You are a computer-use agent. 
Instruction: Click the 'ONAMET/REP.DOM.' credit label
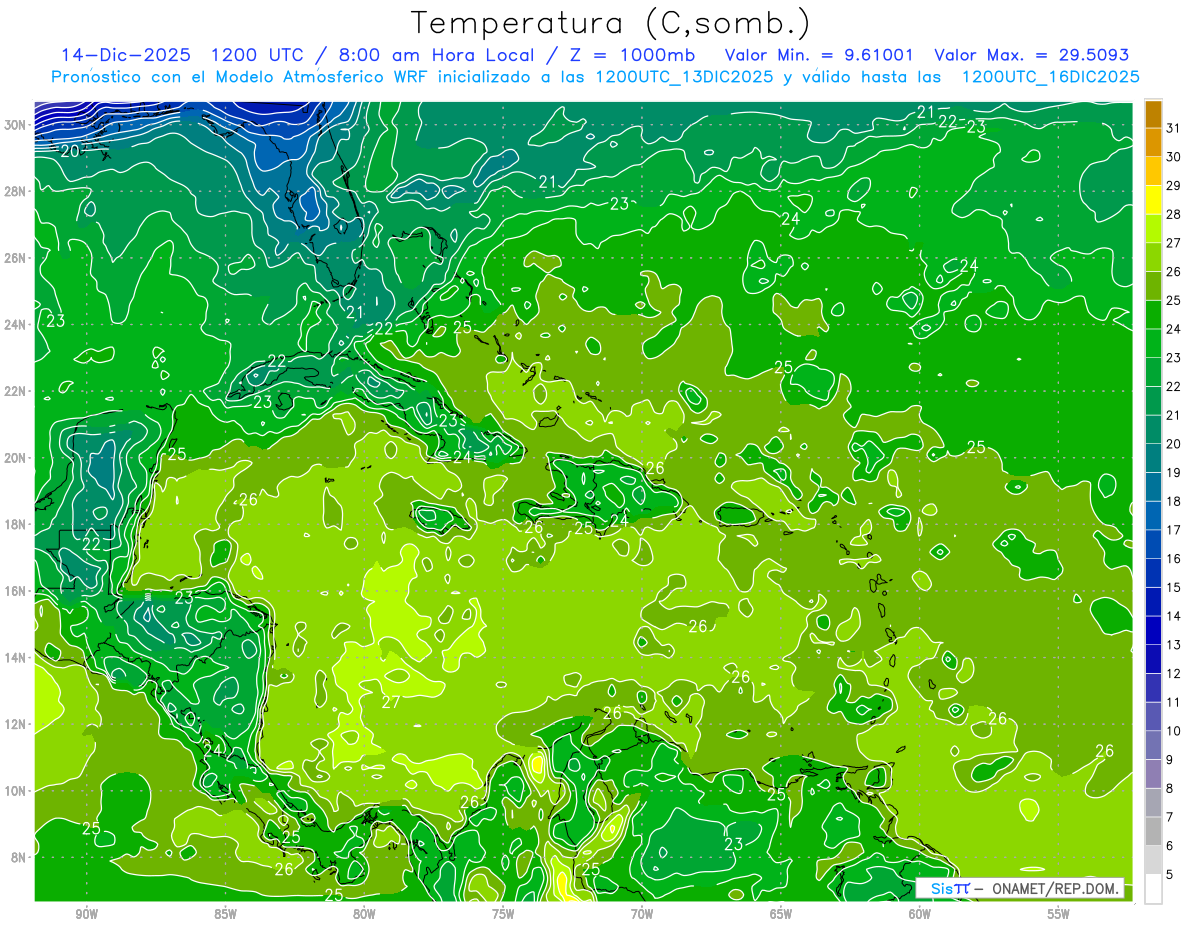coord(1054,888)
